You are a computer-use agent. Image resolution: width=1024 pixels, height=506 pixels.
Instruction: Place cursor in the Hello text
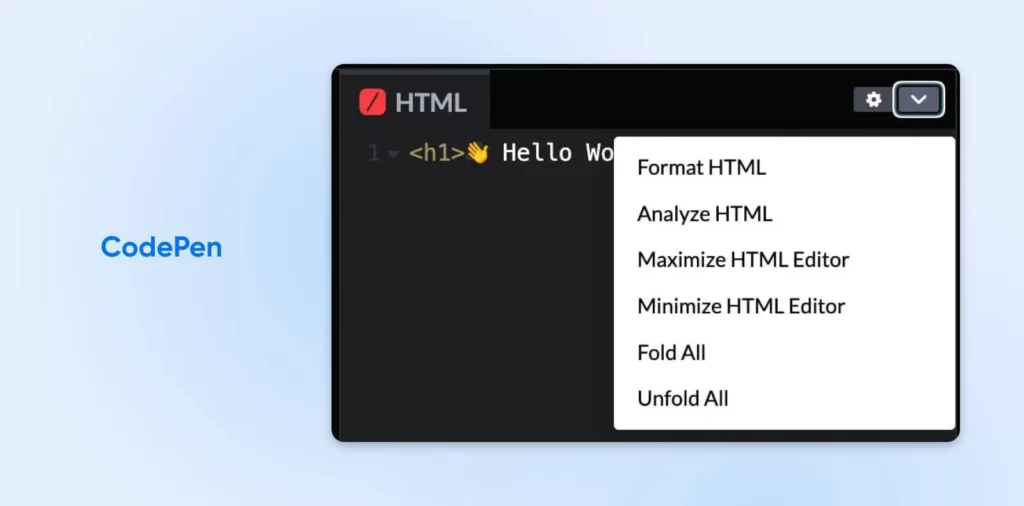coord(536,153)
